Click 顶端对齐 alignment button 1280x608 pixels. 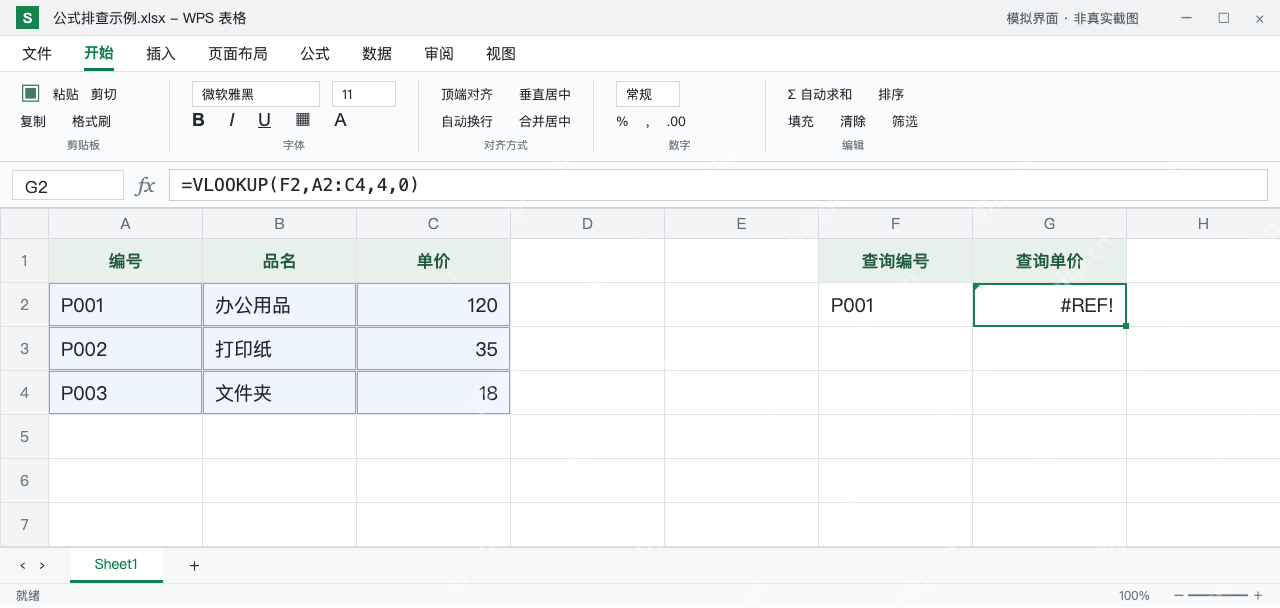[467, 94]
